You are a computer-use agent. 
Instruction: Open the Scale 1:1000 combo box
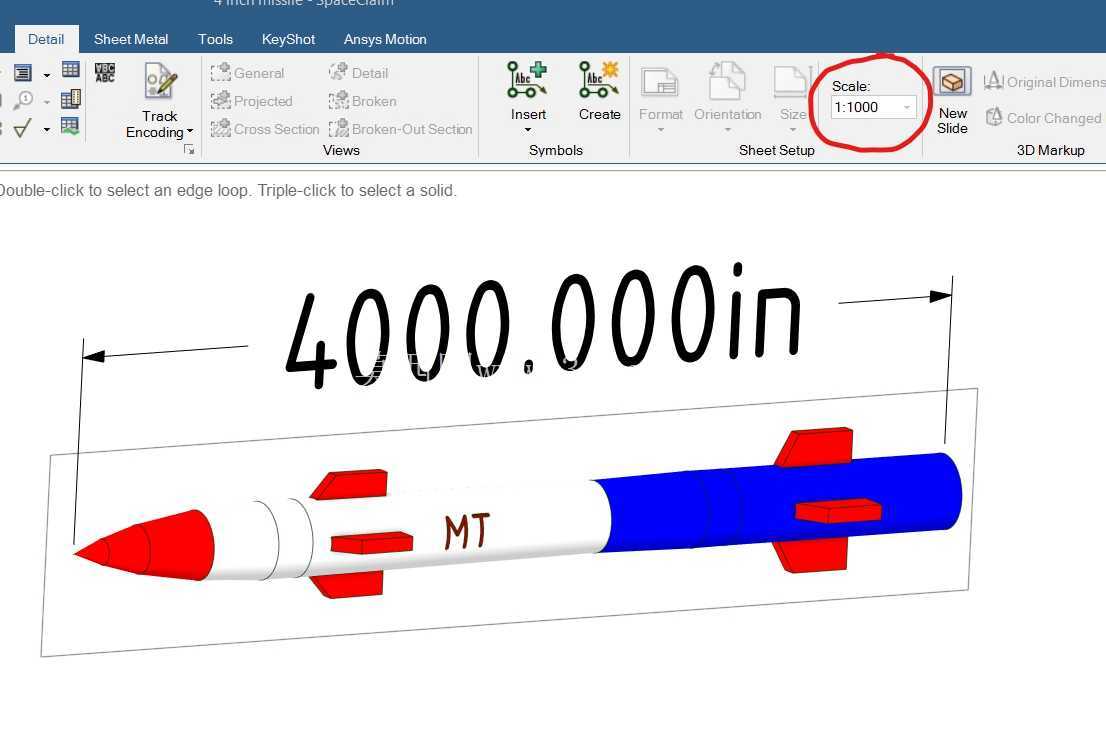873,107
